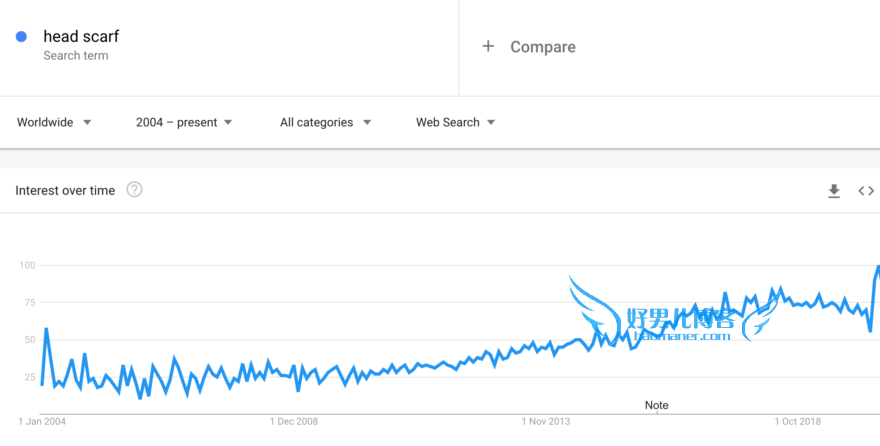Select the 1 Jan 2004 axis label
Screen dimensions: 880x446
(x=42, y=421)
